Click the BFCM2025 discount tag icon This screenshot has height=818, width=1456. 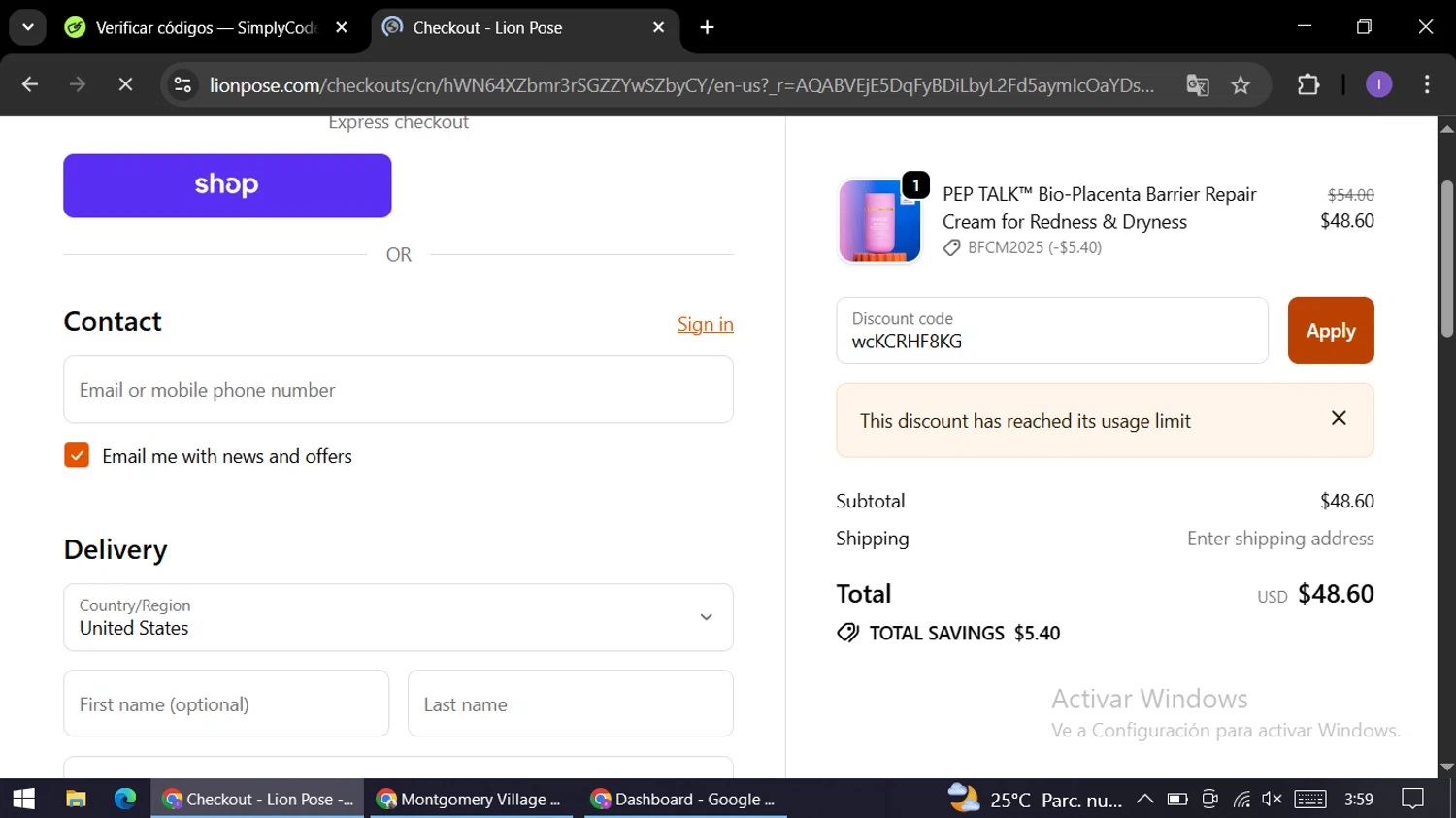pos(951,247)
